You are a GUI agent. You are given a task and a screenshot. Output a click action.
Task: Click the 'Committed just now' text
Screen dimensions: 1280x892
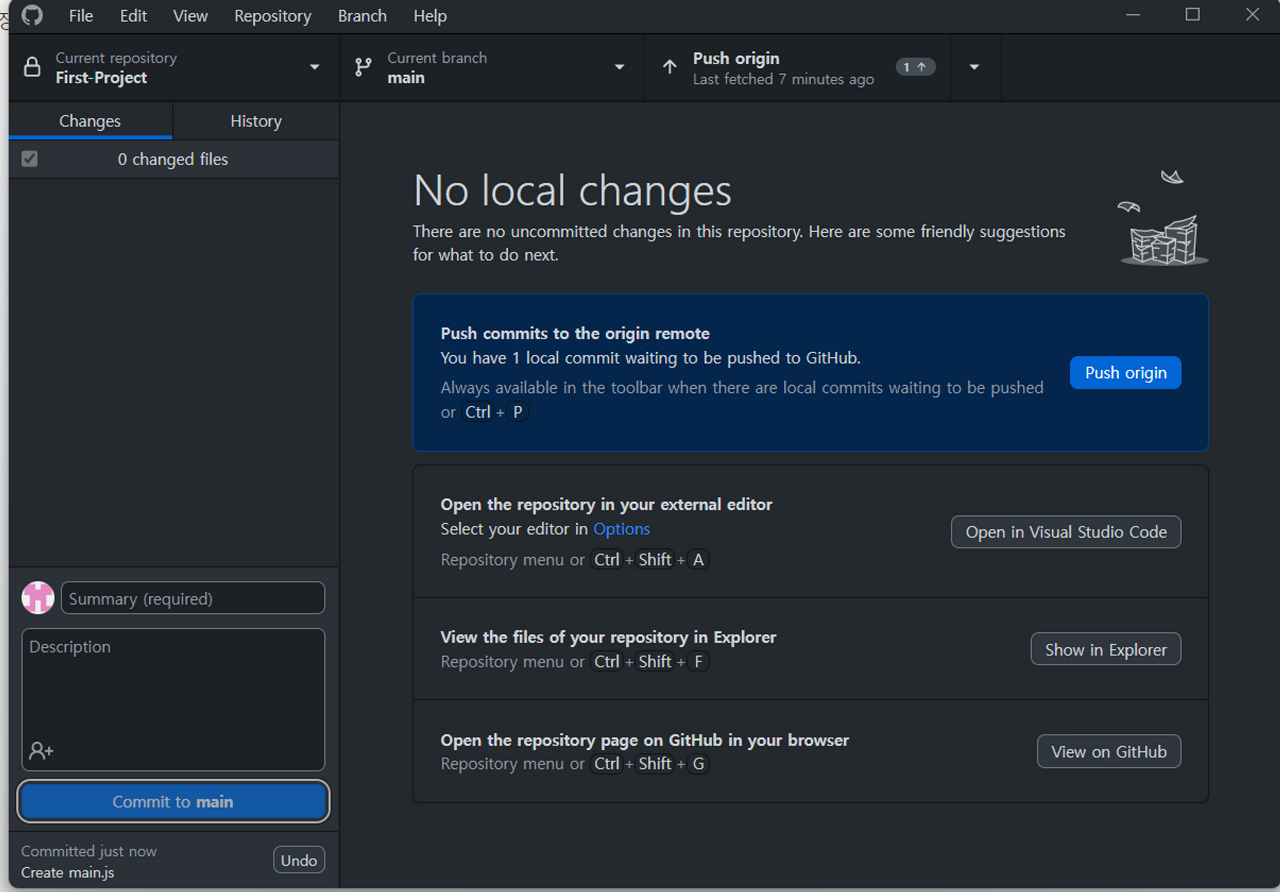(89, 852)
